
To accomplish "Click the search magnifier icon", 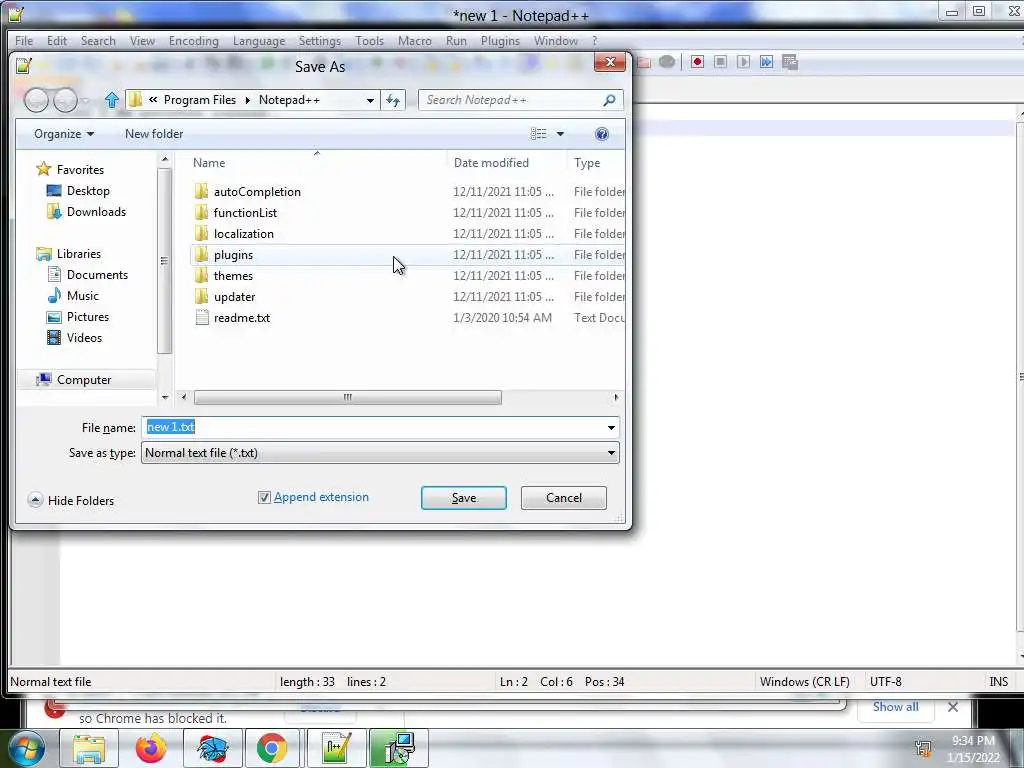I will coord(609,100).
